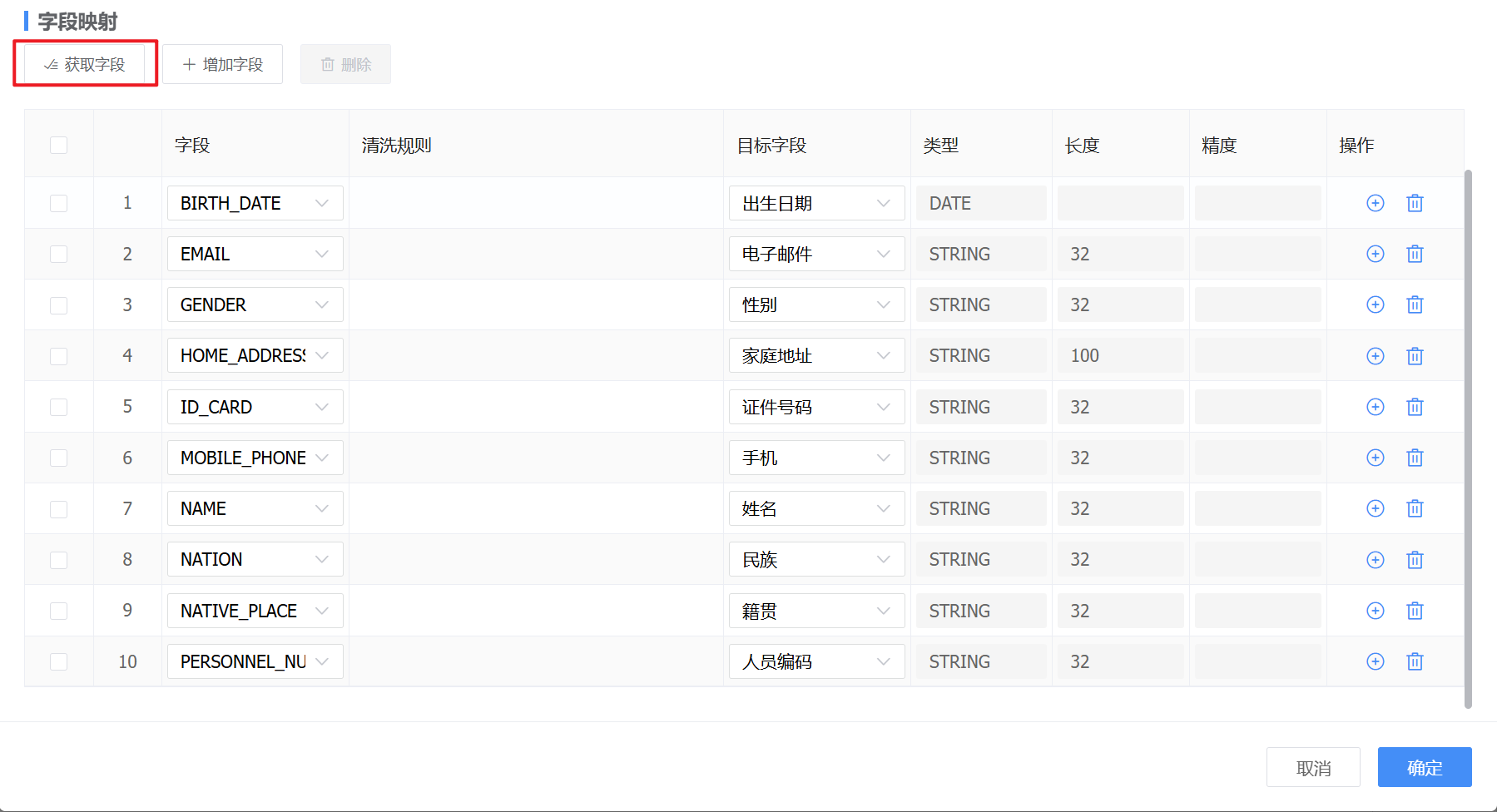Remove the HOME_ADDRESS row via trash icon
The image size is (1497, 812).
pyautogui.click(x=1415, y=356)
